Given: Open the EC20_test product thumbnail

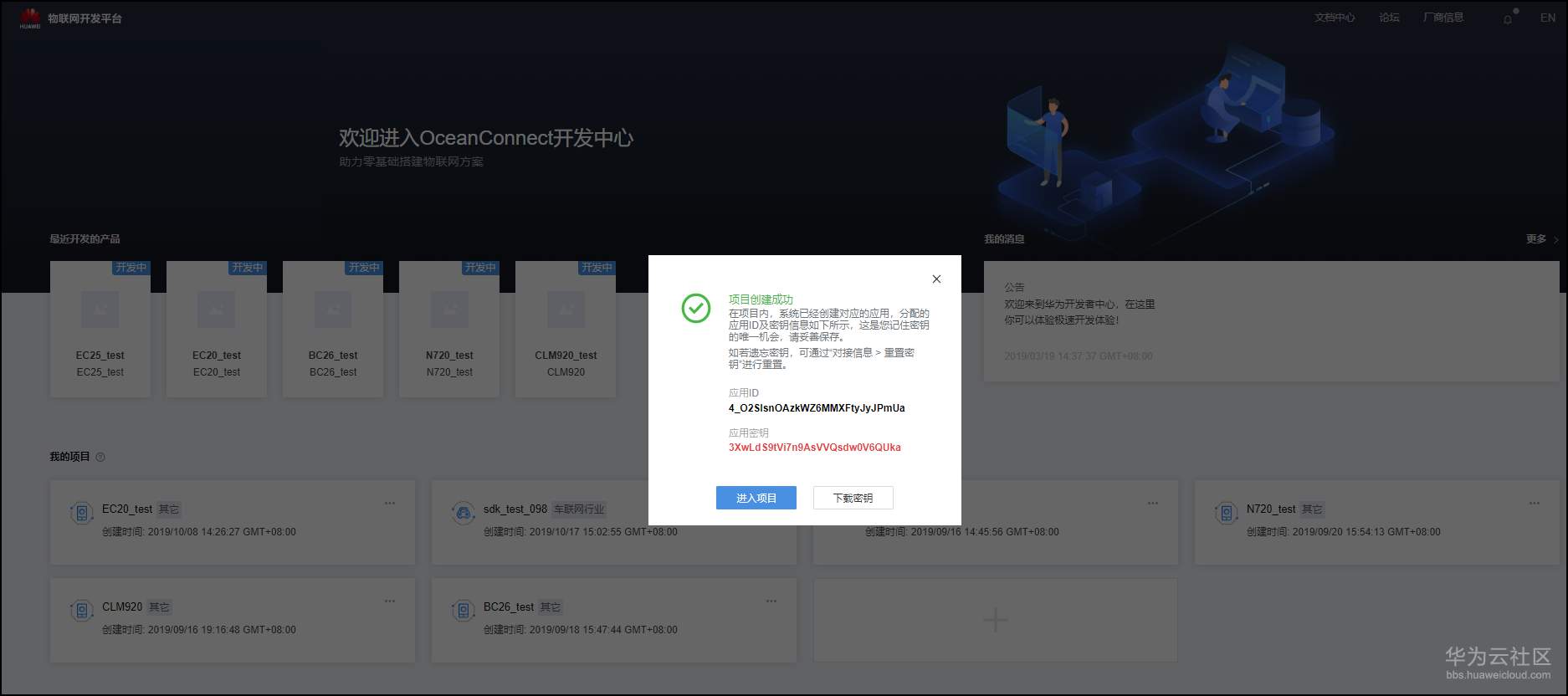Looking at the screenshot, I should pyautogui.click(x=216, y=310).
